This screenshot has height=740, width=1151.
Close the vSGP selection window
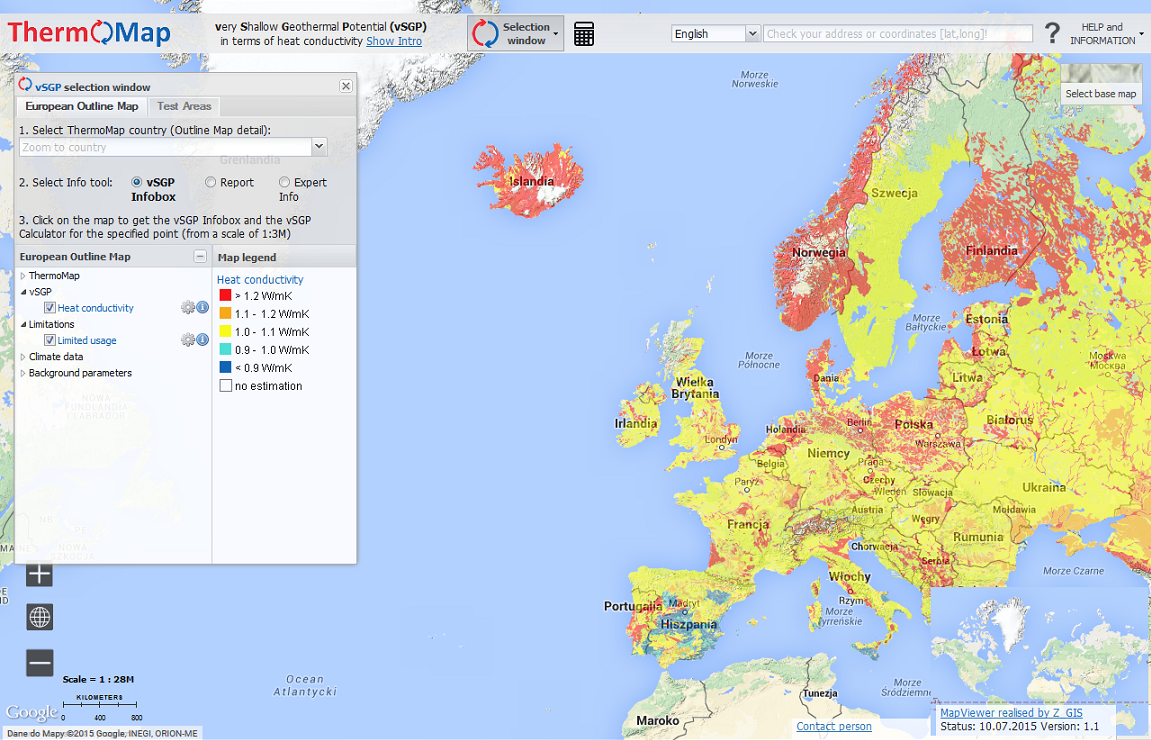346,86
